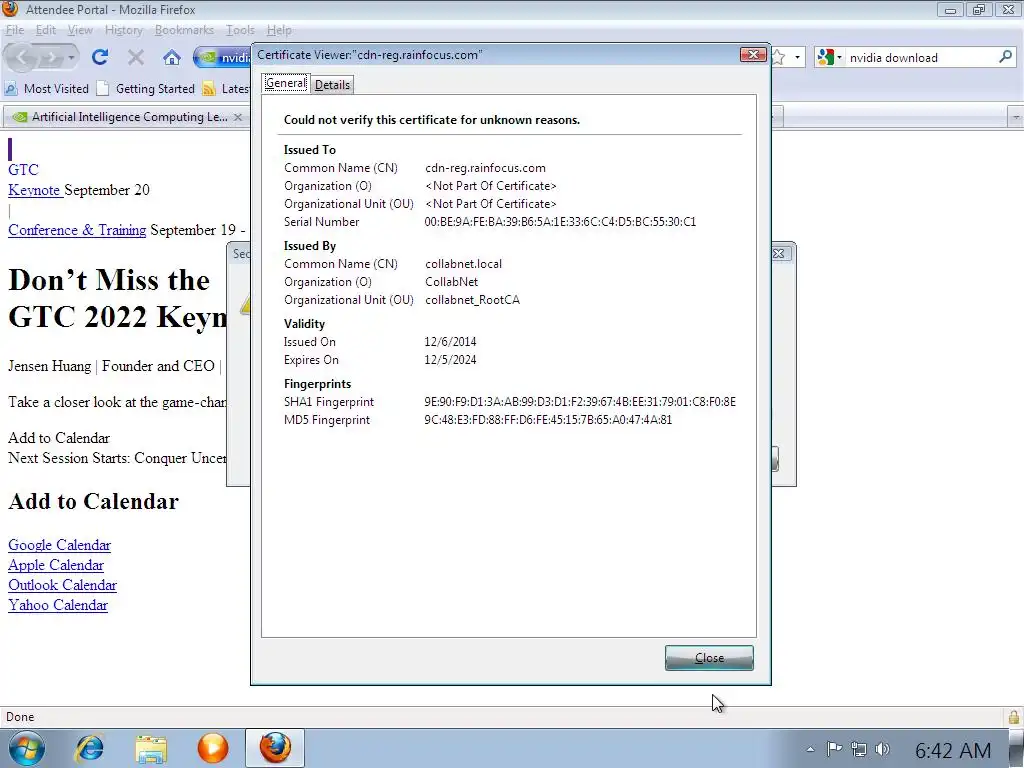Screen dimensions: 1024x768
Task: Open the Help menu
Action: click(279, 30)
